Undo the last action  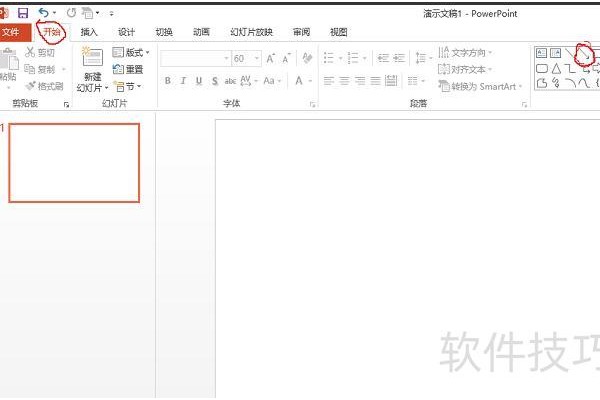43,13
